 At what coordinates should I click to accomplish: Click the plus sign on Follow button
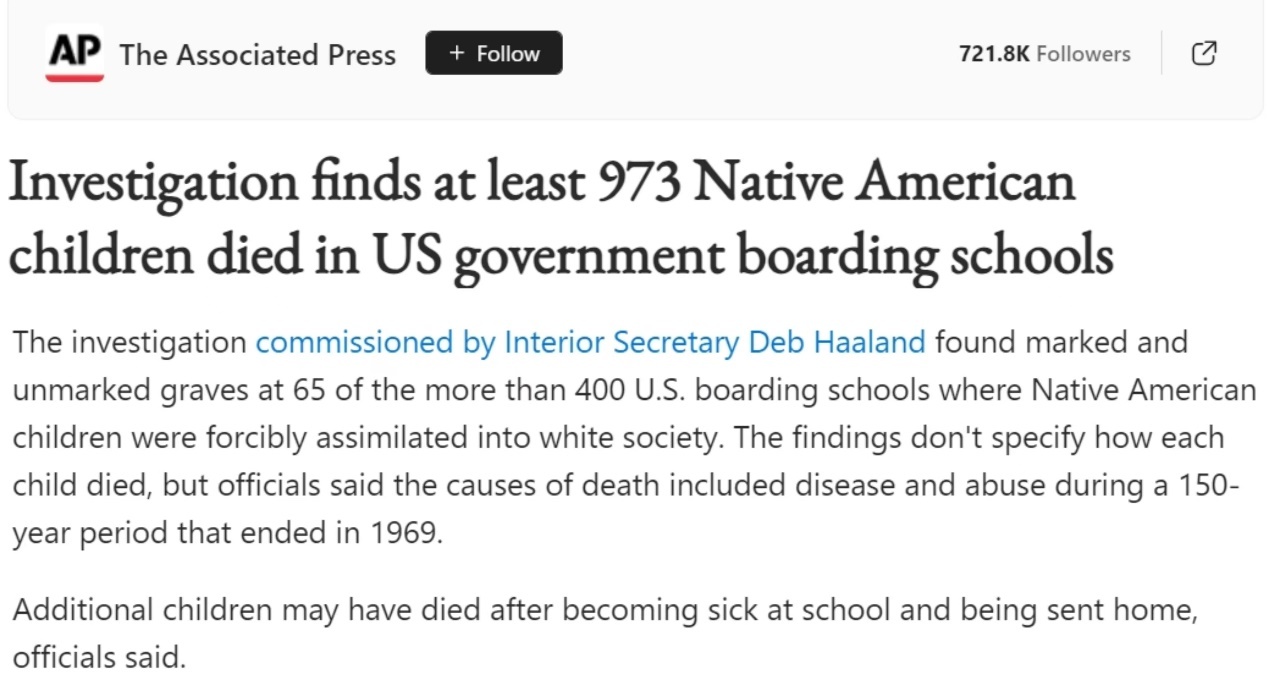click(x=456, y=54)
